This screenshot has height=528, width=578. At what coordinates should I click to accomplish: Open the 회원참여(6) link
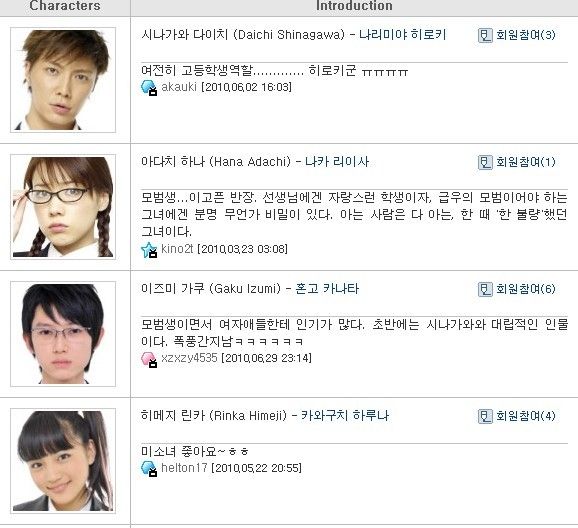click(526, 289)
